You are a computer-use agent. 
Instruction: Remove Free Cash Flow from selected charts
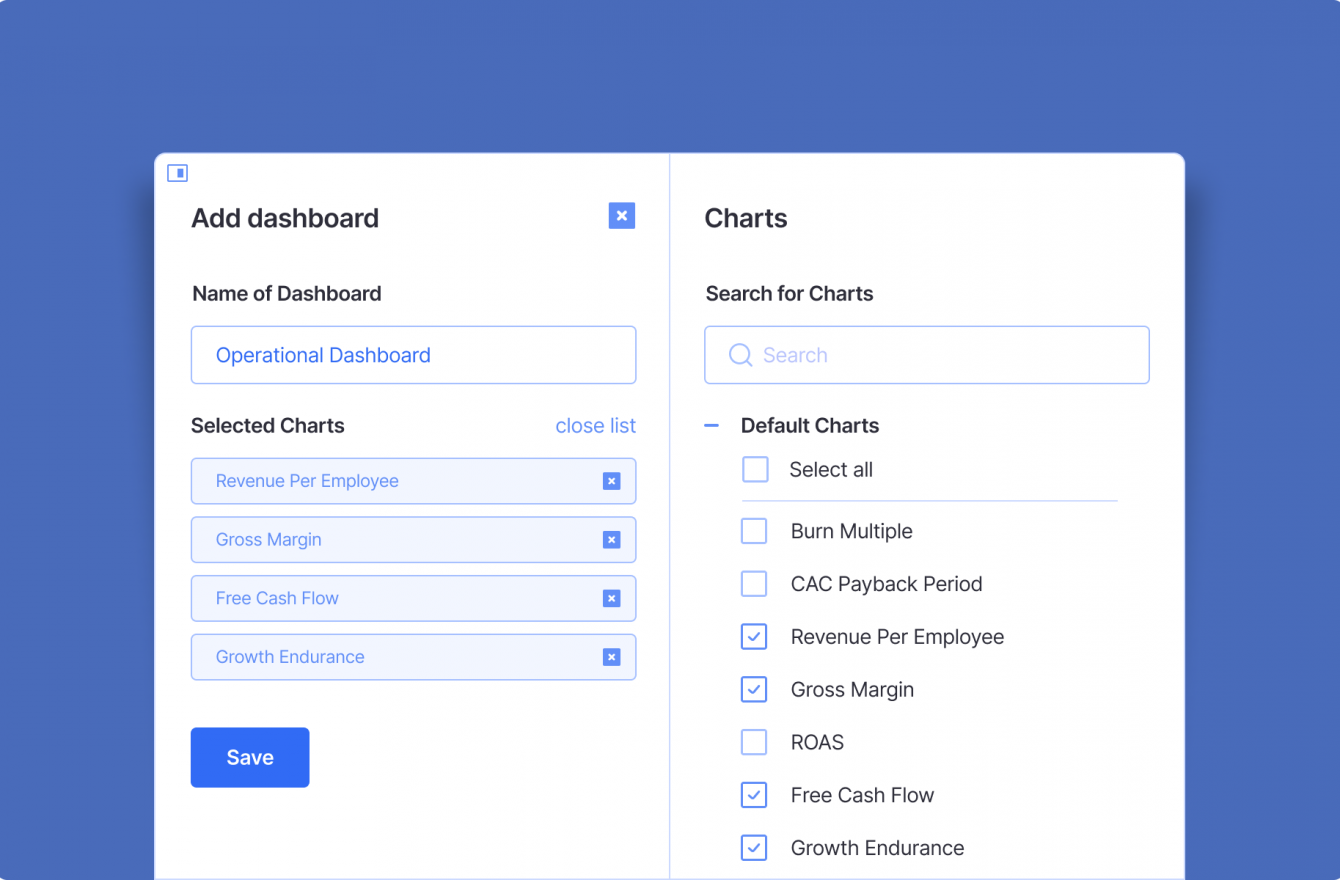pos(611,598)
